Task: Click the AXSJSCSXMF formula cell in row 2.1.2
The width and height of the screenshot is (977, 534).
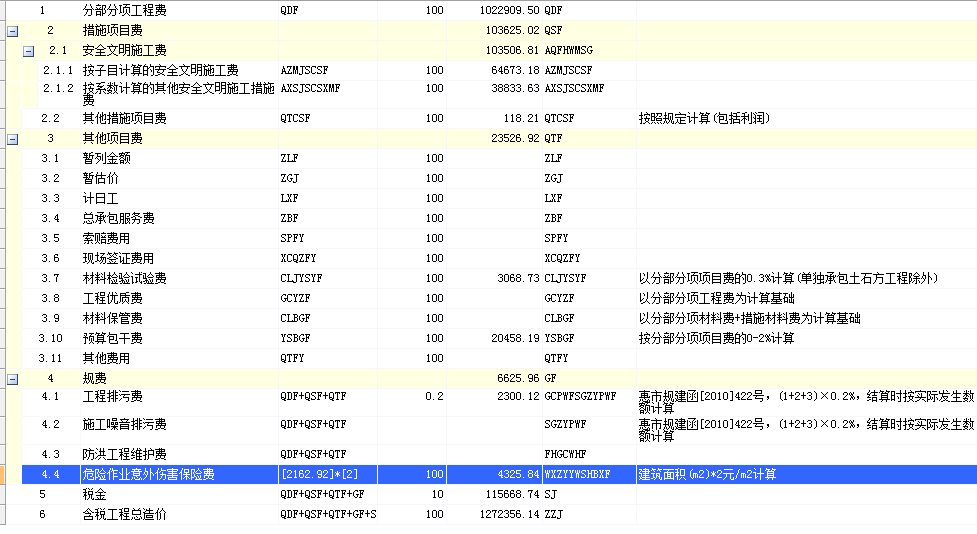Action: [328, 94]
